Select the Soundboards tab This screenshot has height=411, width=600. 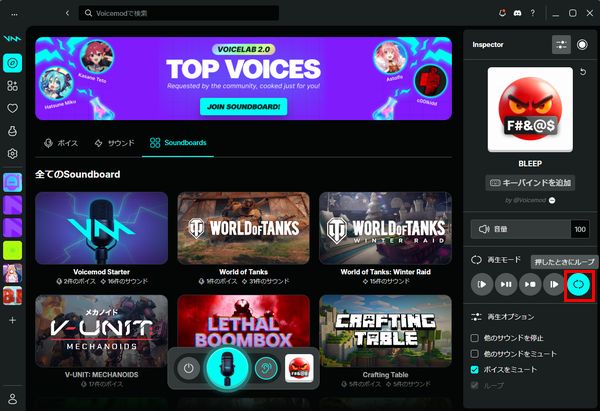178,143
